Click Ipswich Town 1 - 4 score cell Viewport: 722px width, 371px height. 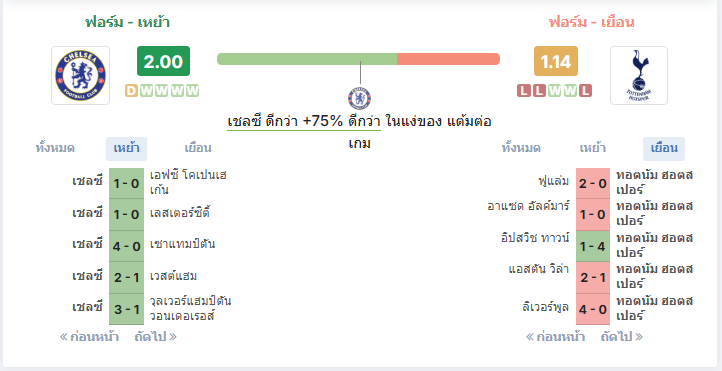593,246
